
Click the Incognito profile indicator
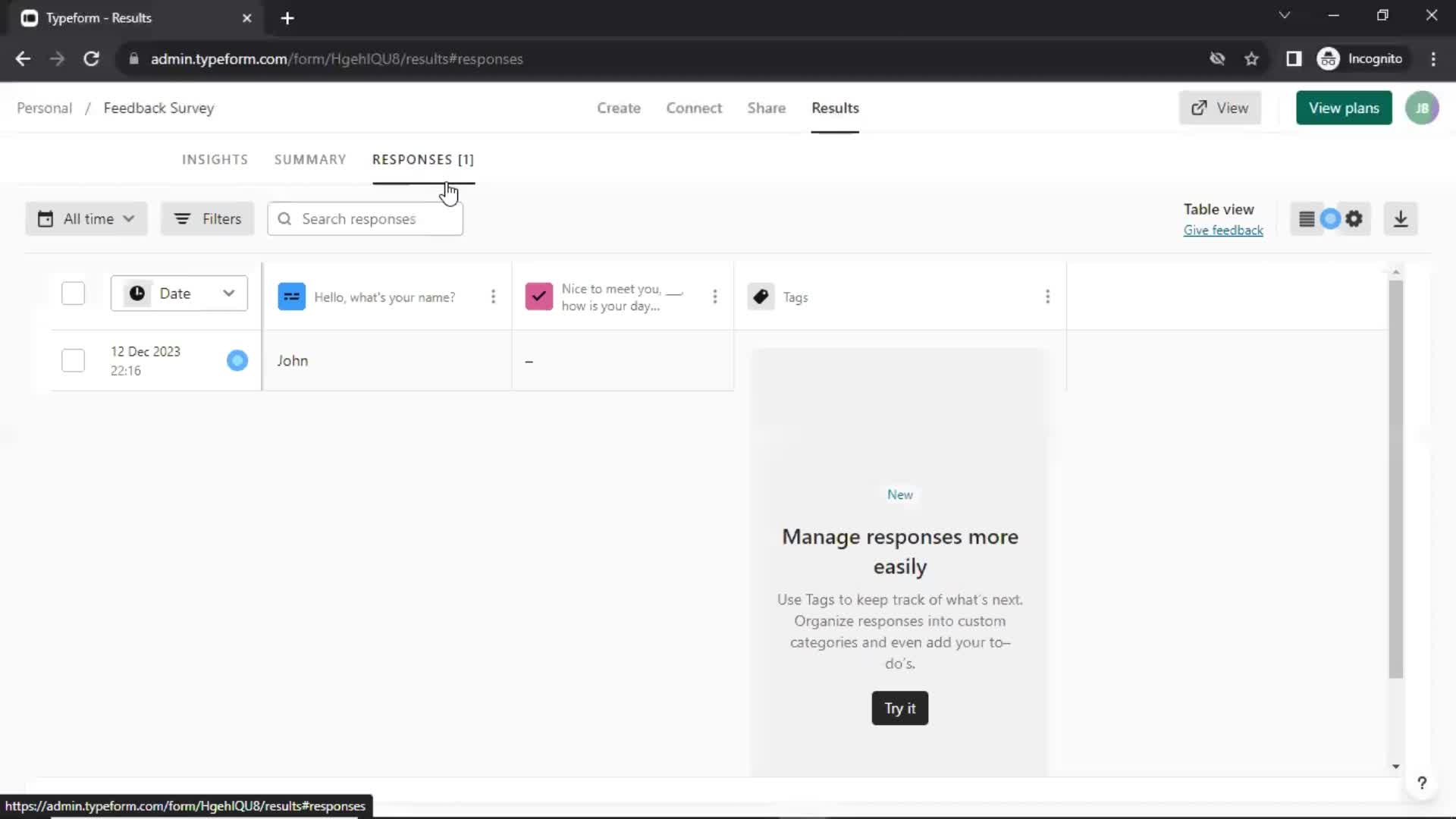[1360, 58]
